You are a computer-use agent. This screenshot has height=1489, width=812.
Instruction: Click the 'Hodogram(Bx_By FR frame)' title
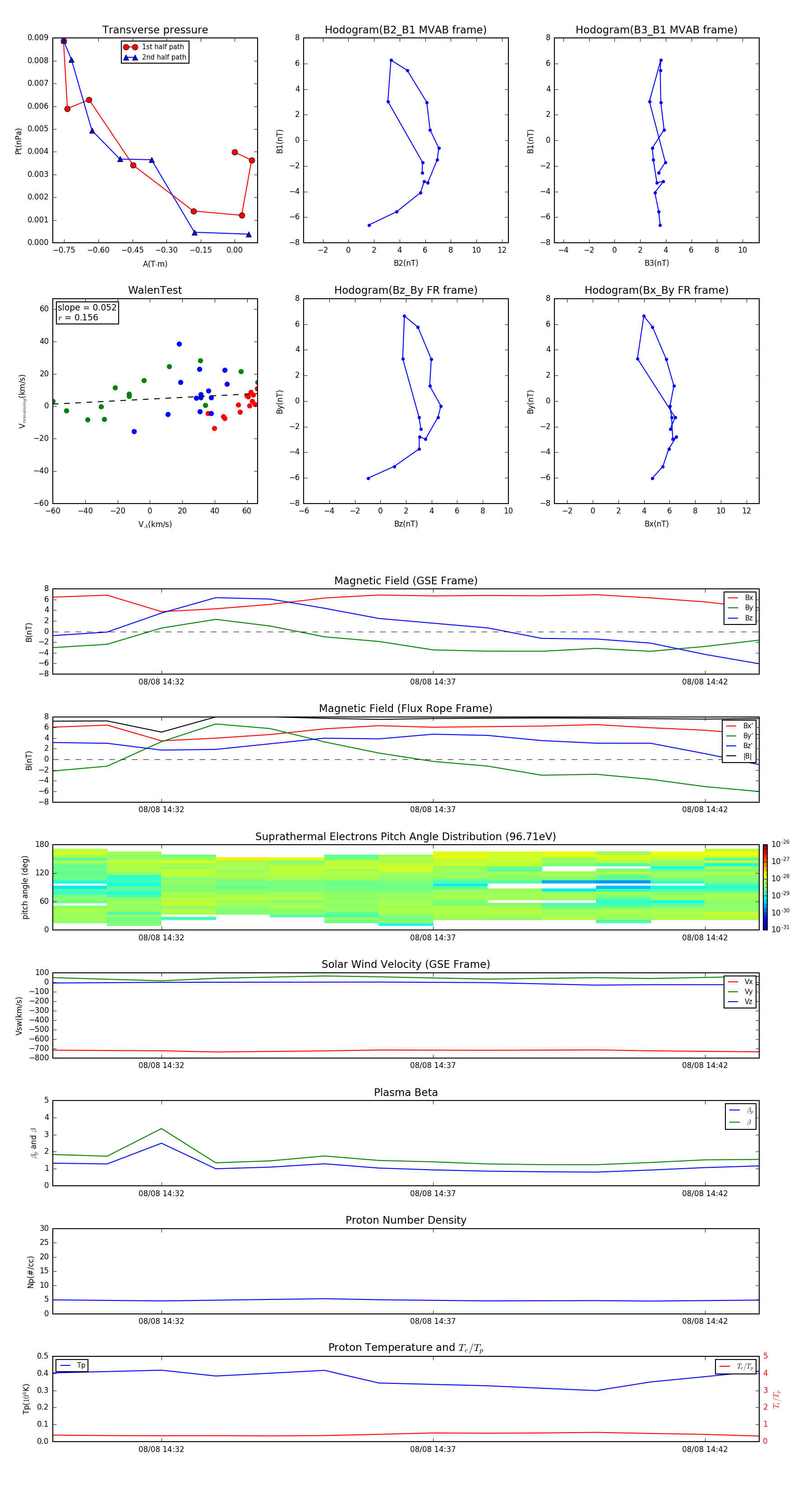656,290
